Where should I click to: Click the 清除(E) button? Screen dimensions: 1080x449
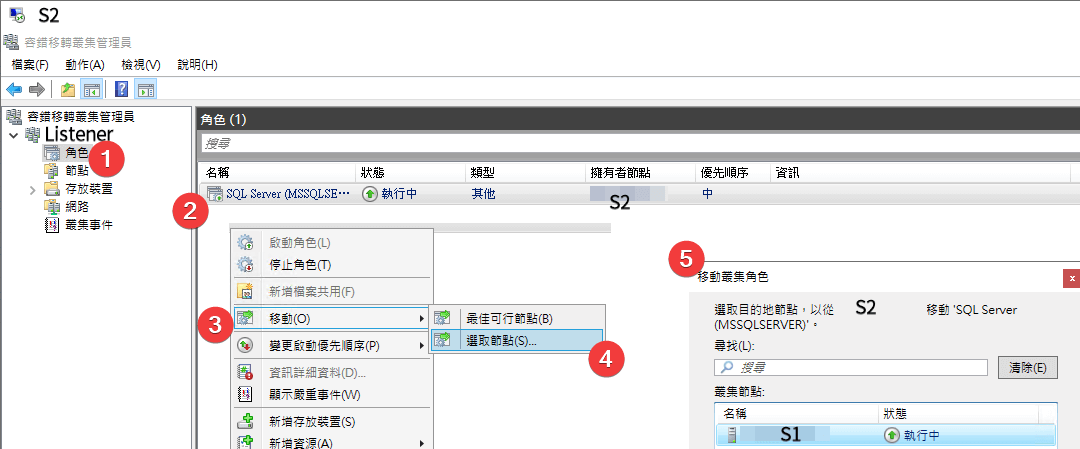click(x=1027, y=368)
